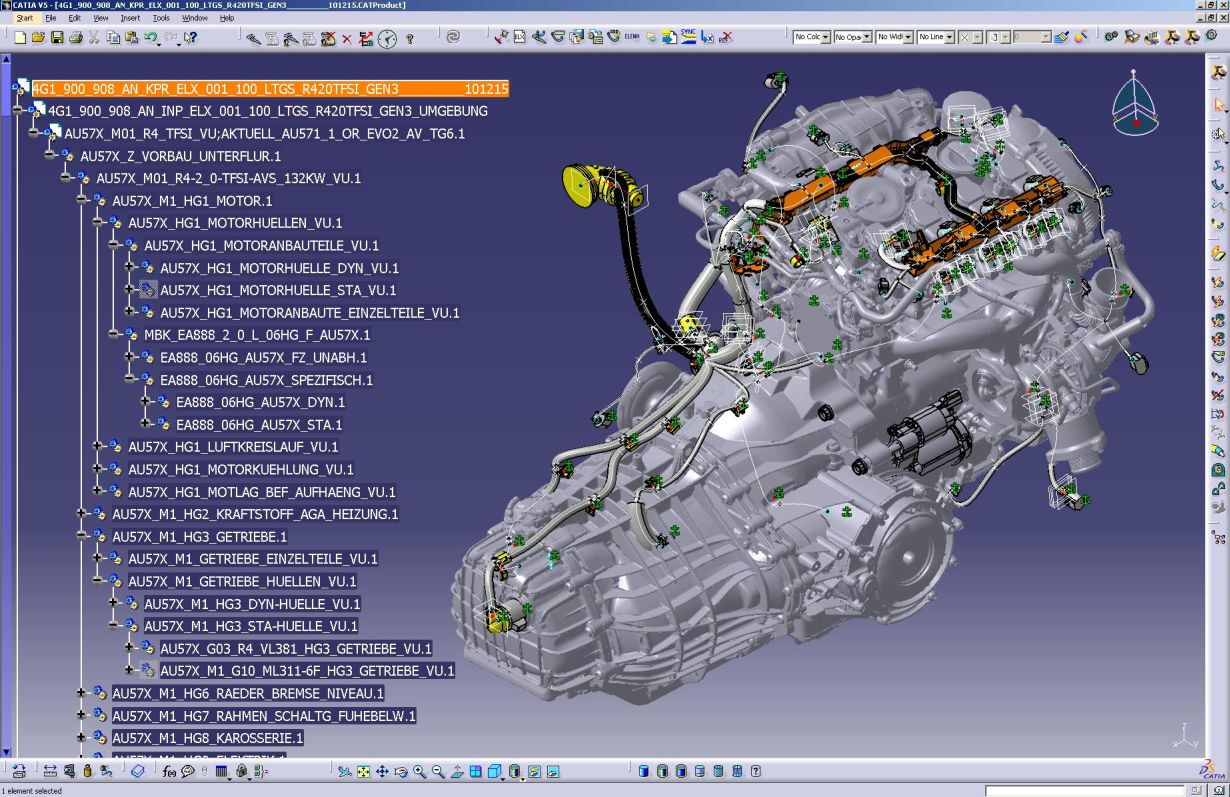Open the Insert menu

tap(130, 18)
